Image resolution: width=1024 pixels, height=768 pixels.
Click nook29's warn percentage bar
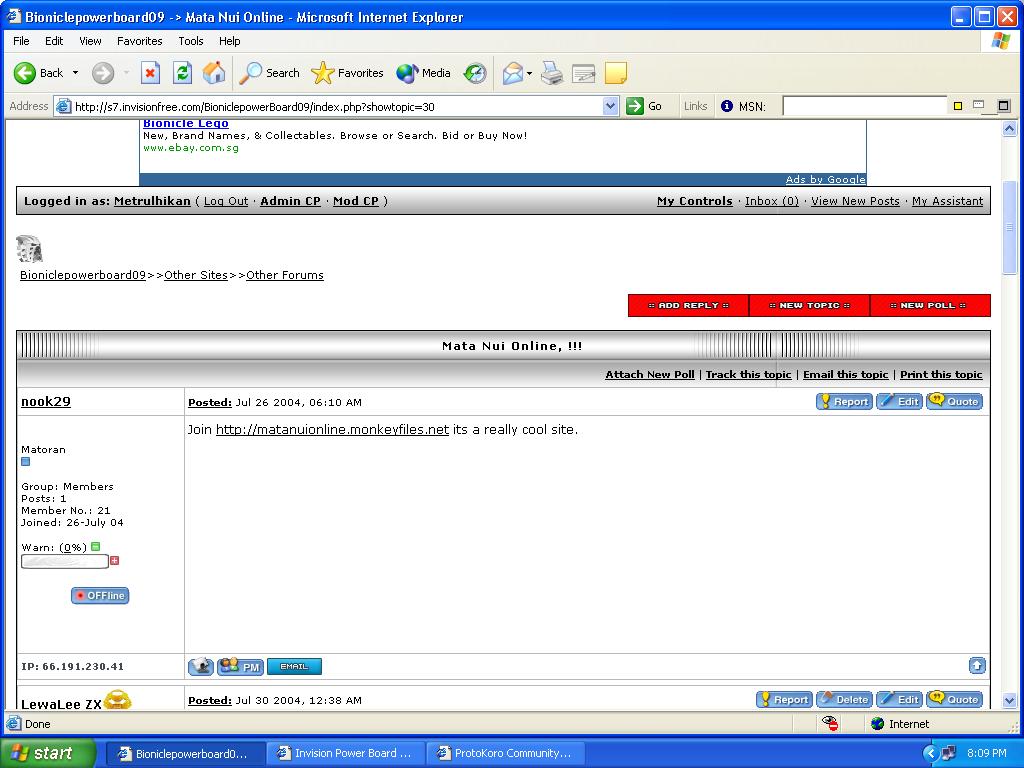[x=64, y=561]
